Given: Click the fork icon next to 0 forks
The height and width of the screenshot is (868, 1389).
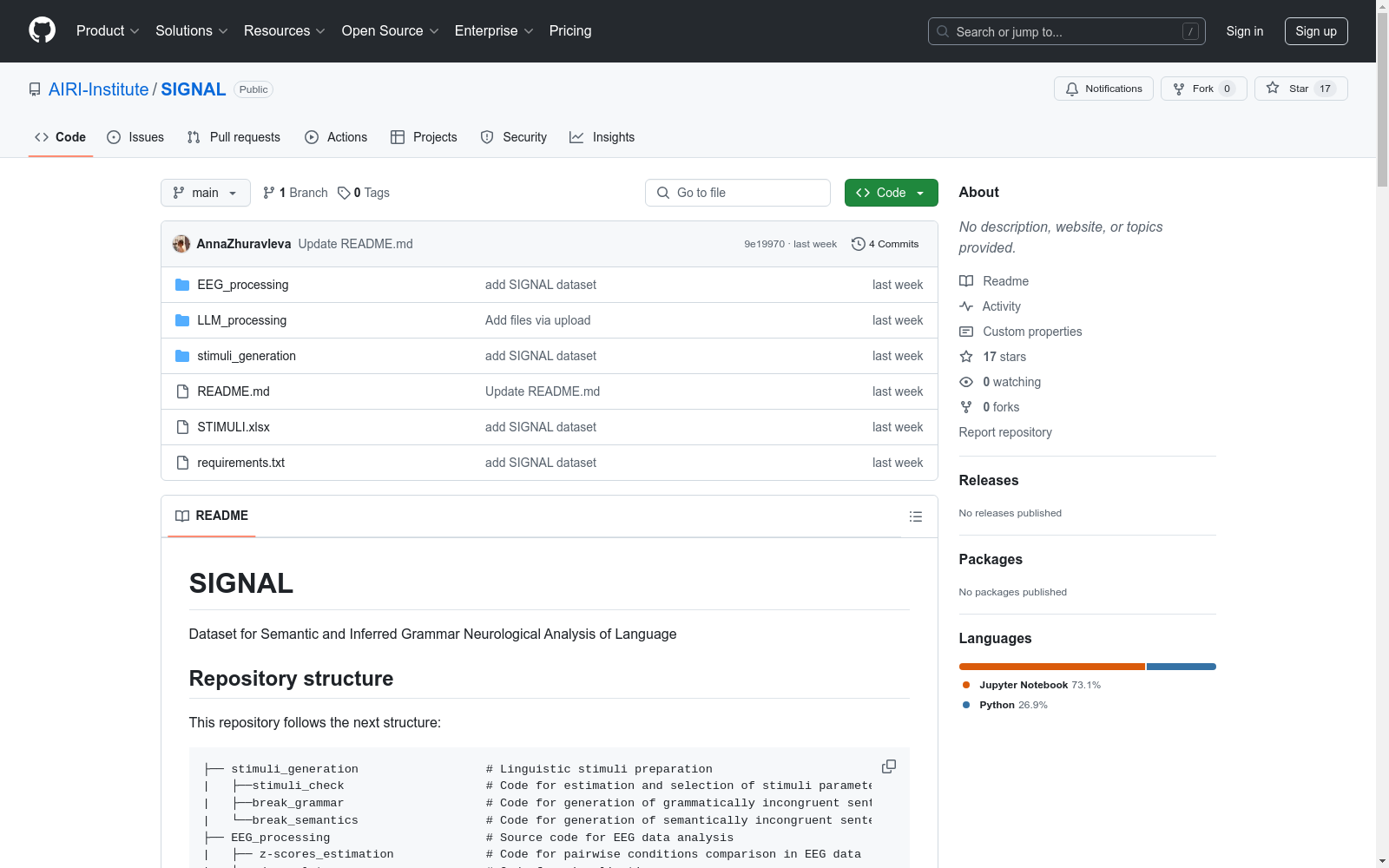Looking at the screenshot, I should click(966, 407).
